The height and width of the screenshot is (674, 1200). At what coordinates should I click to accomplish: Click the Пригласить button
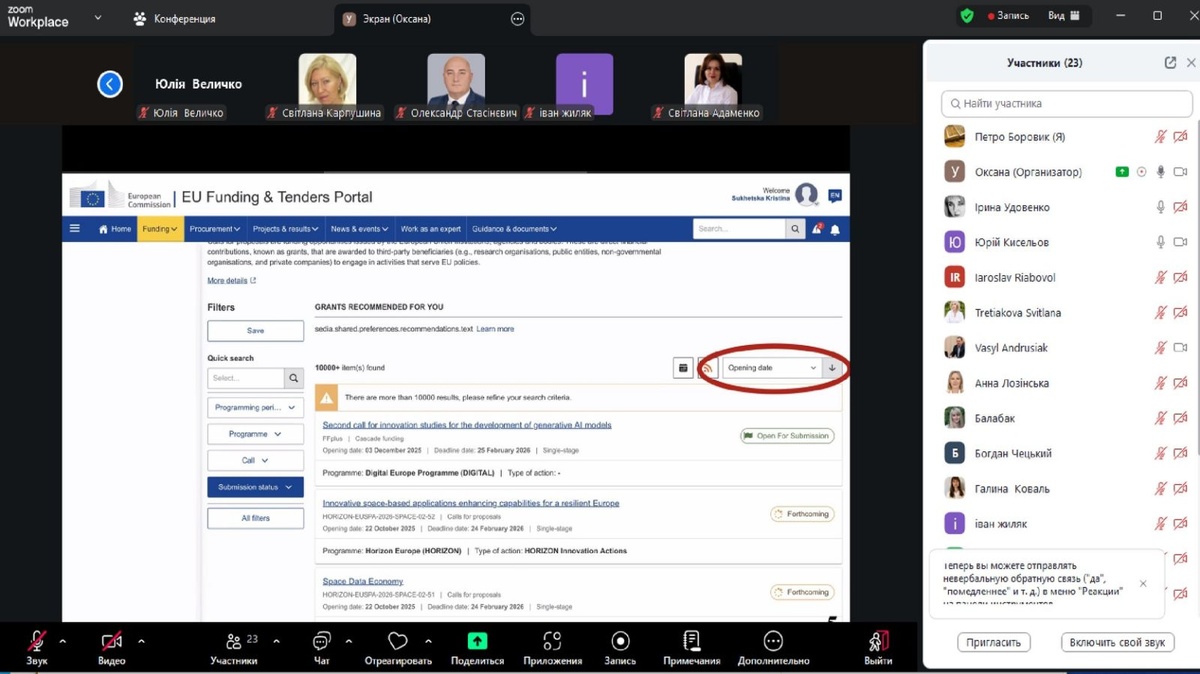994,642
